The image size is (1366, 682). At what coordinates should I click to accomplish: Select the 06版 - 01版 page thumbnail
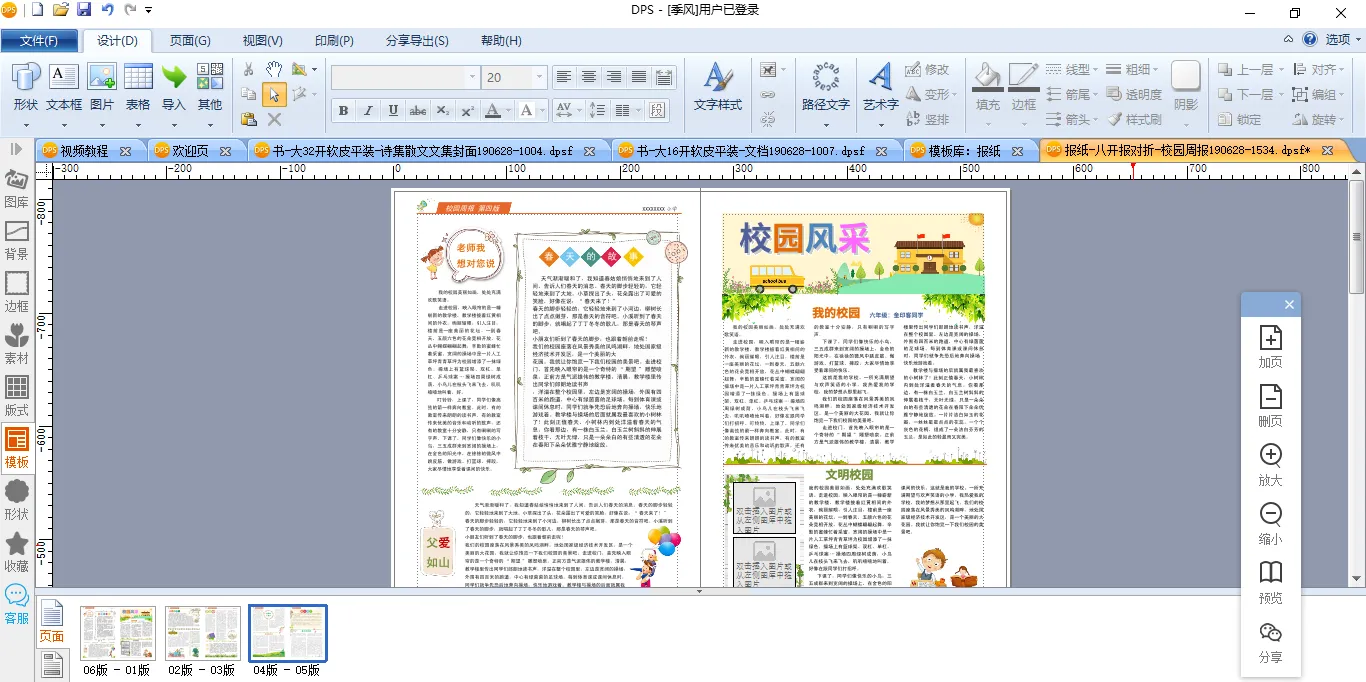[x=117, y=632]
